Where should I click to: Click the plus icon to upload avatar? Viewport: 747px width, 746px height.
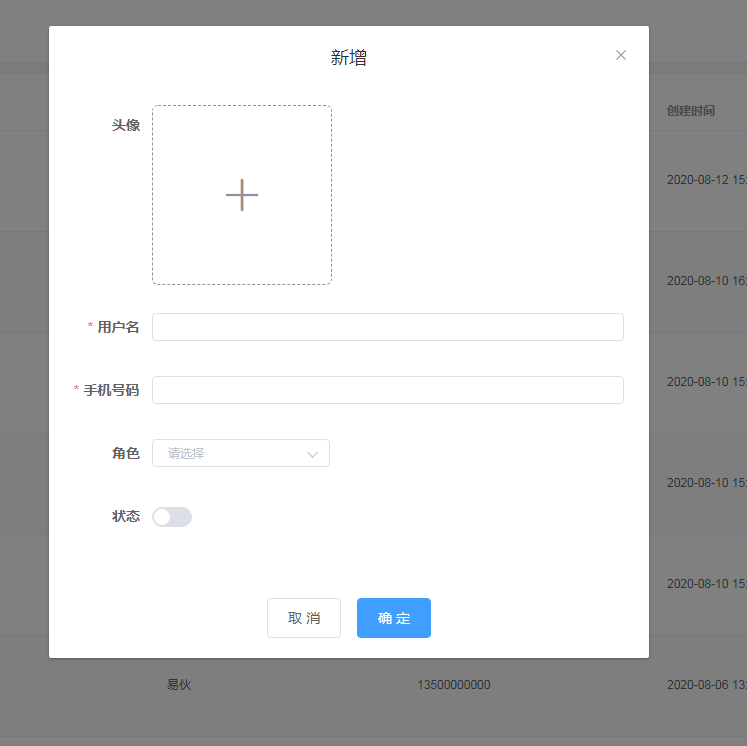coord(242,195)
